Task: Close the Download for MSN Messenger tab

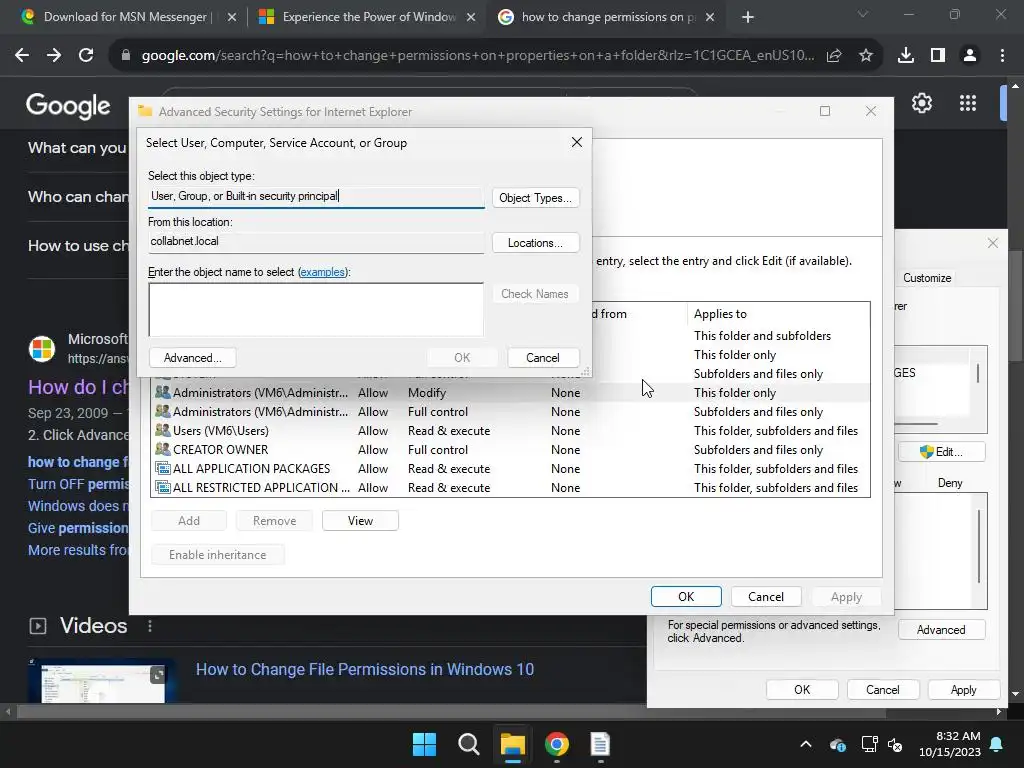Action: (x=231, y=18)
